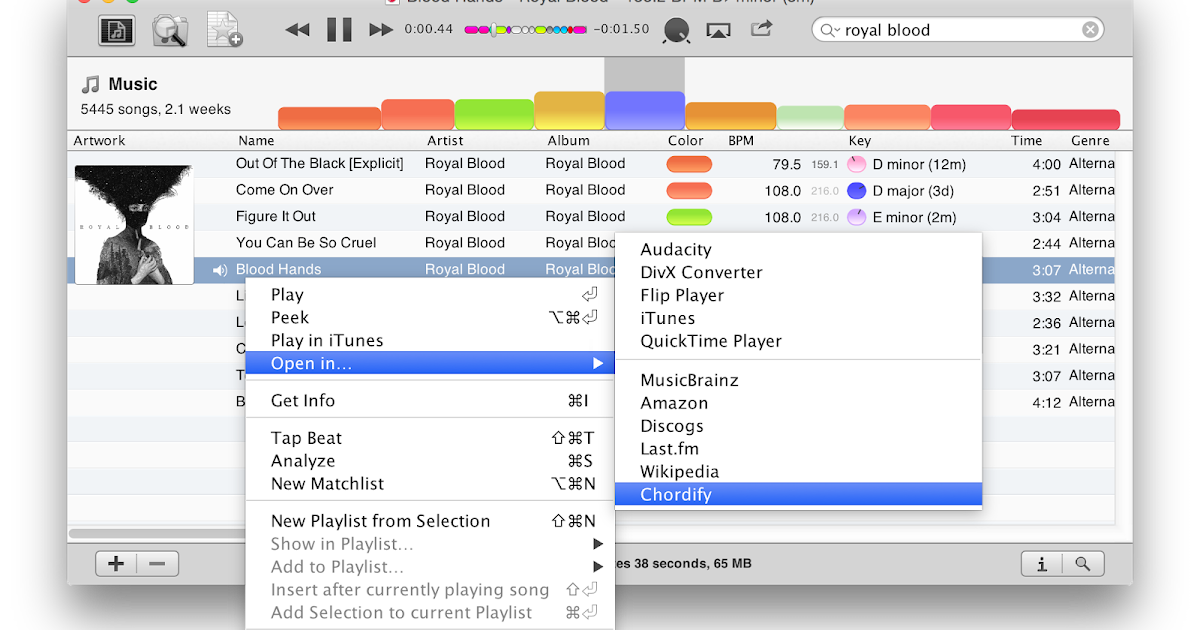Click the share arrow icon
Viewport: 1200px width, 630px height.
(762, 29)
